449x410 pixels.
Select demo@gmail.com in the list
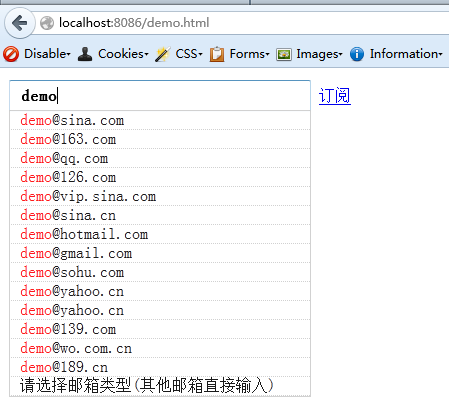tap(160, 253)
